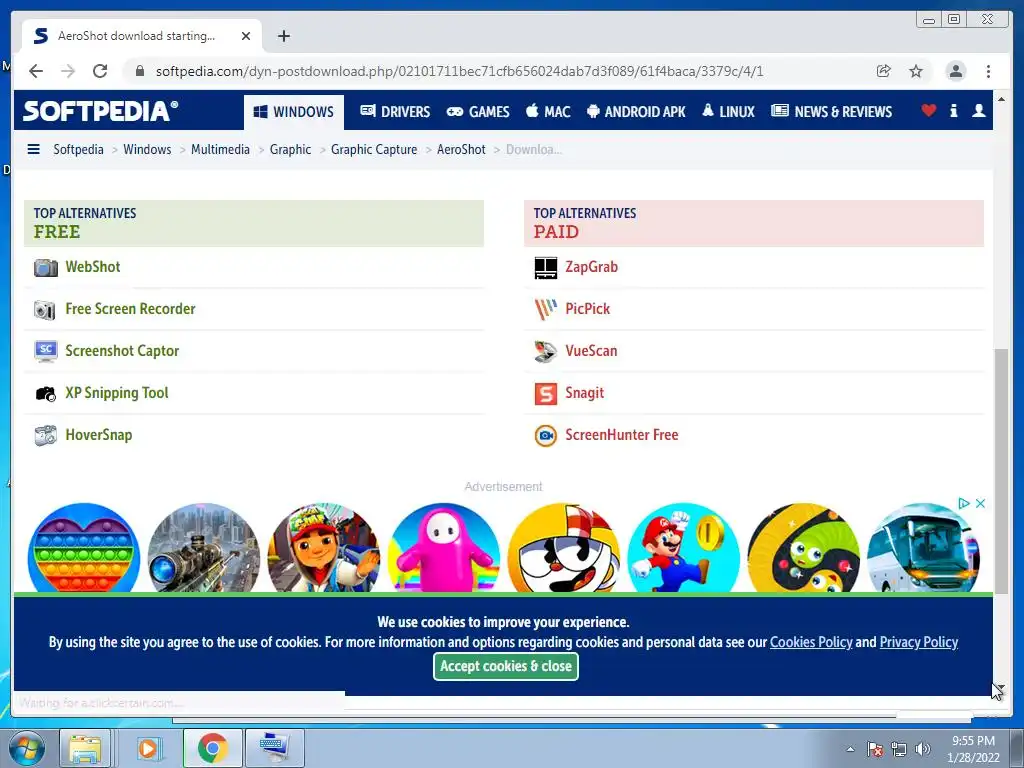Go to Multimedia breadcrumb
The width and height of the screenshot is (1024, 768).
(220, 150)
